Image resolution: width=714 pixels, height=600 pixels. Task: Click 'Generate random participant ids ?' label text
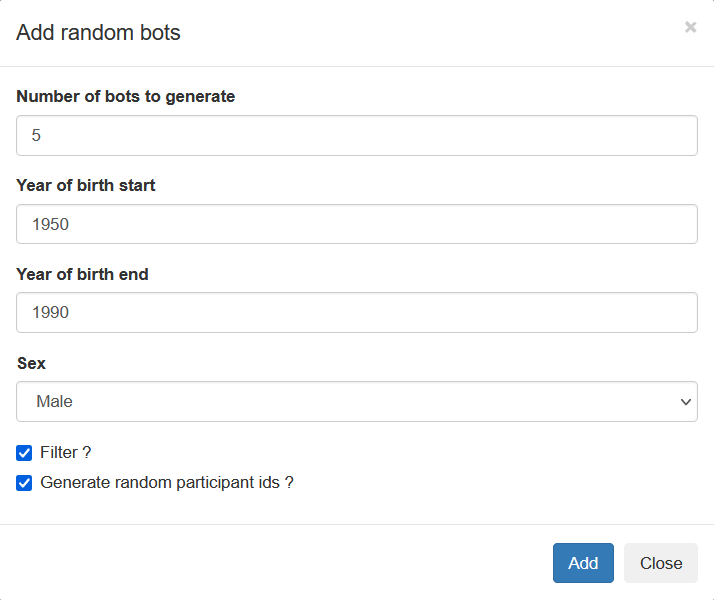[x=167, y=483]
